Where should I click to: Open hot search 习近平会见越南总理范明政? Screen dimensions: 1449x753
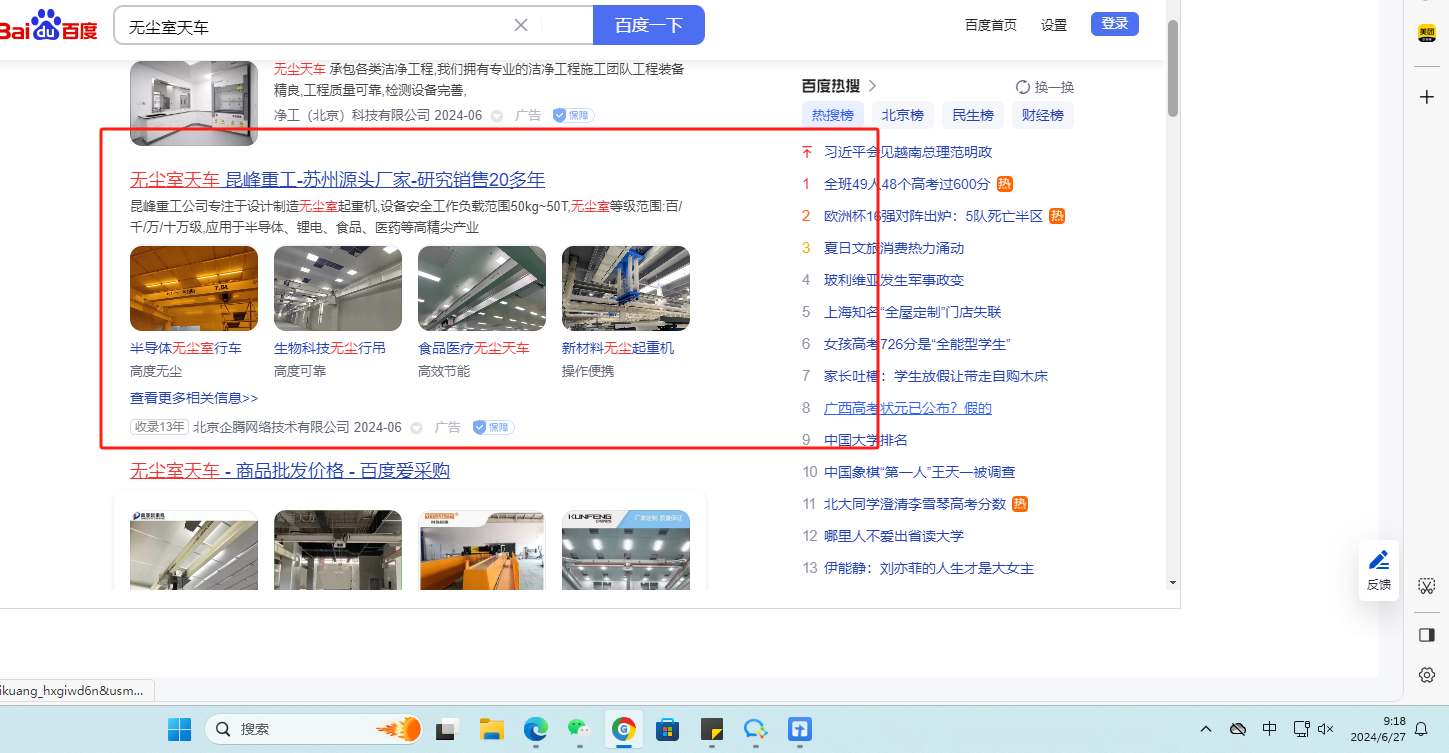pyautogui.click(x=908, y=152)
